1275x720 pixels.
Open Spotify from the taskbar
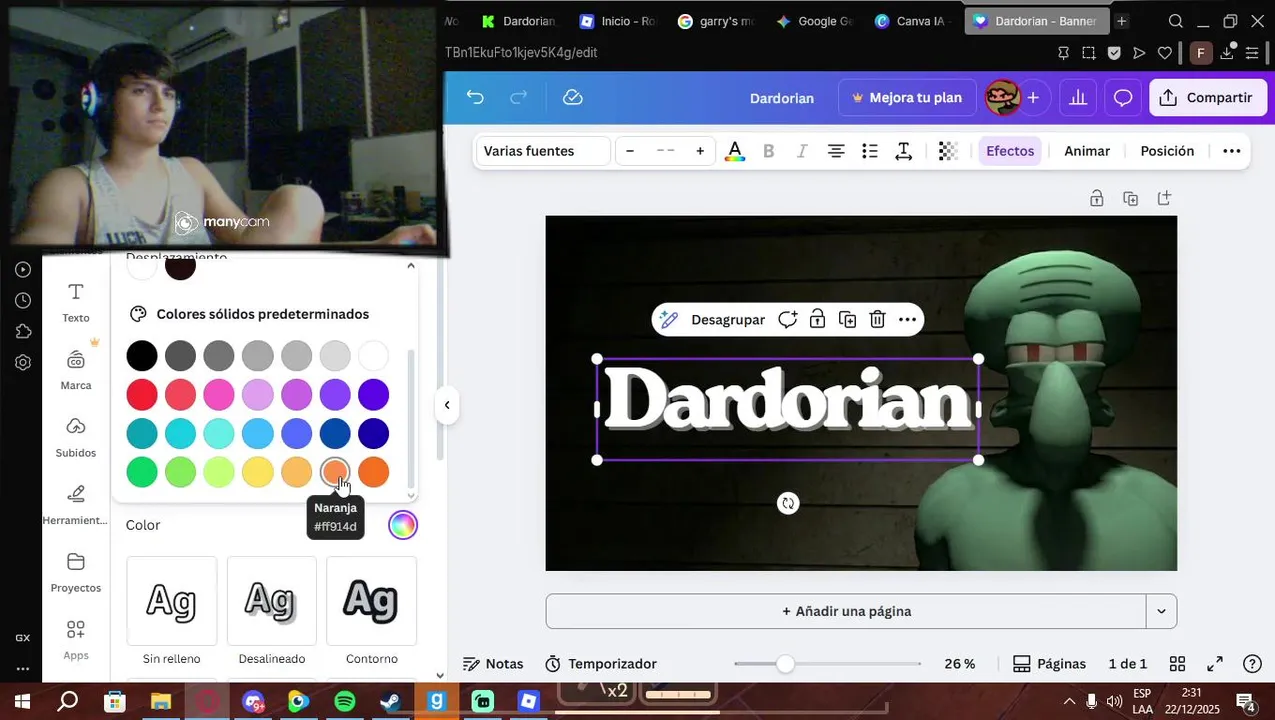pos(345,701)
